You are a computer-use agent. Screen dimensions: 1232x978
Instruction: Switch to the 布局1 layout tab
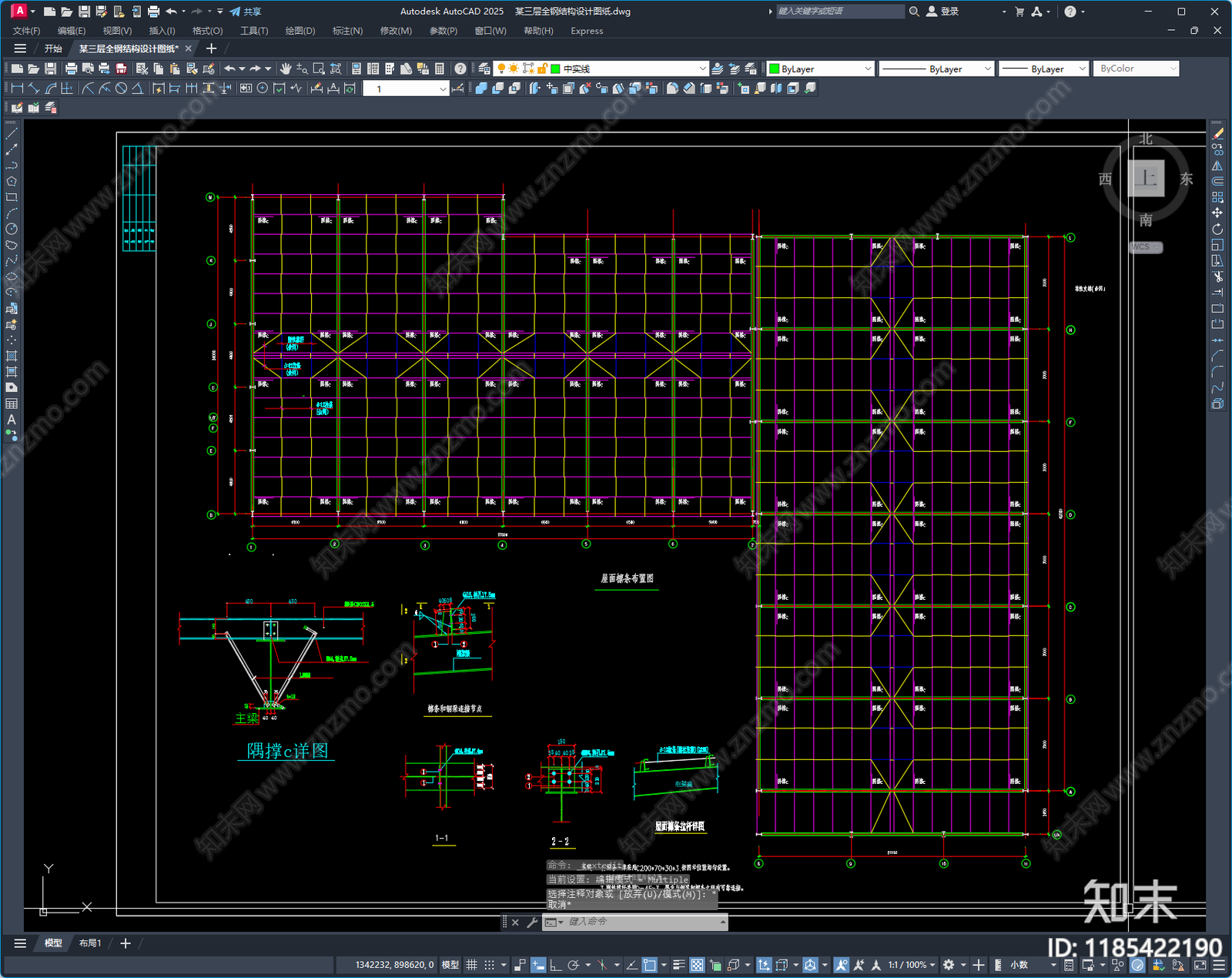coord(90,943)
